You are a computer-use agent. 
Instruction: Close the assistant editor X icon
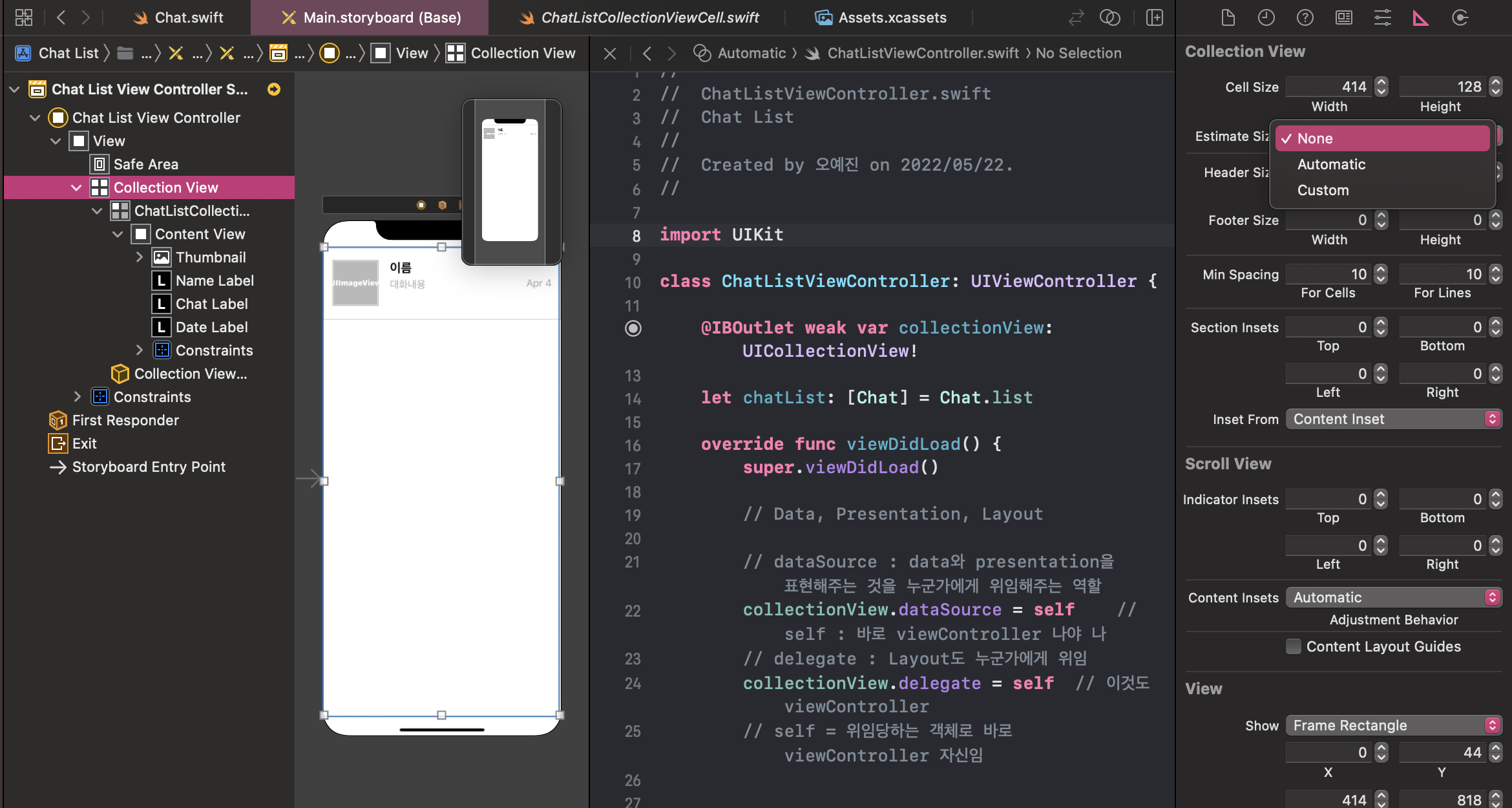pos(609,54)
